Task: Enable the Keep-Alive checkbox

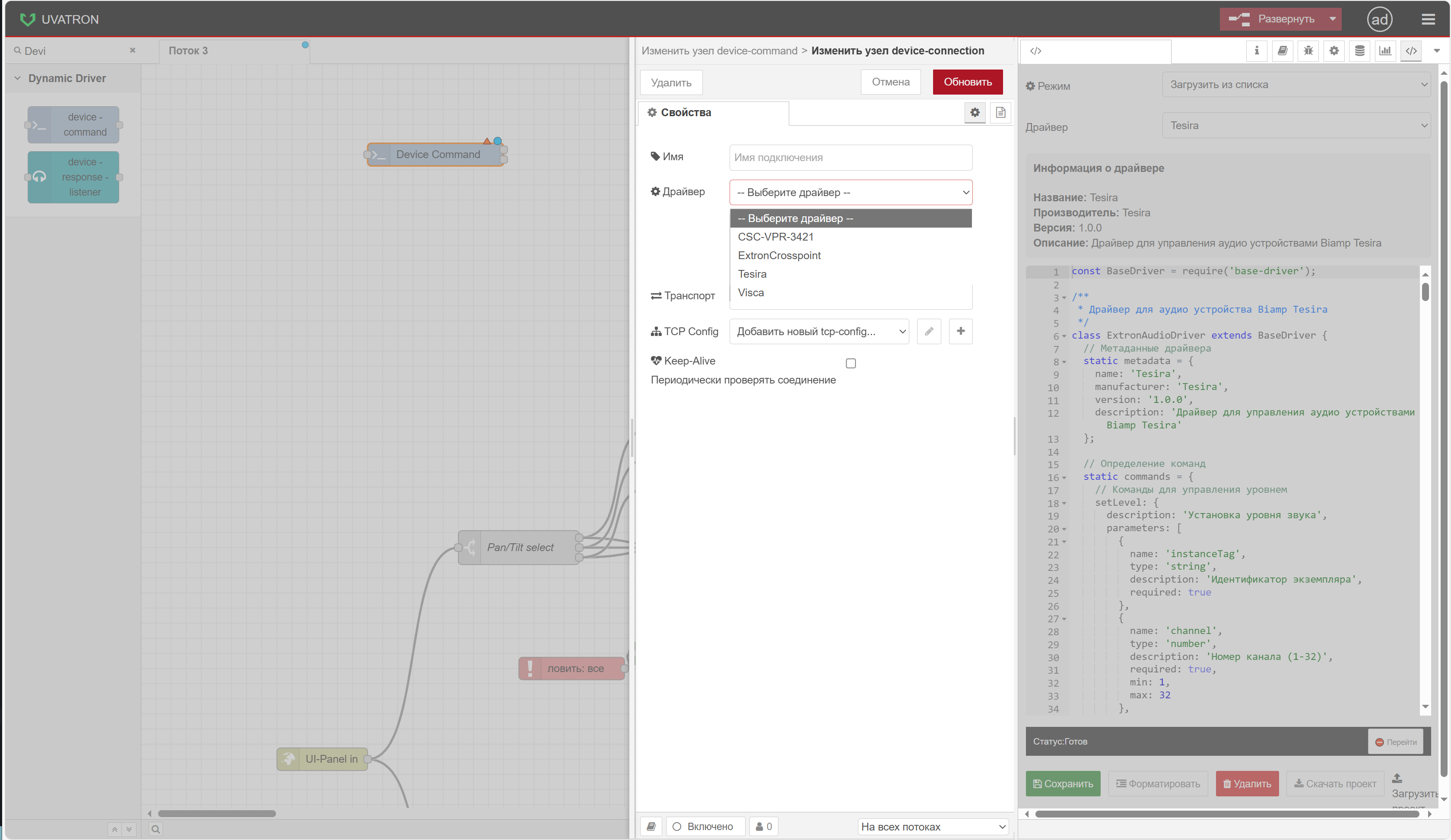Action: click(851, 363)
